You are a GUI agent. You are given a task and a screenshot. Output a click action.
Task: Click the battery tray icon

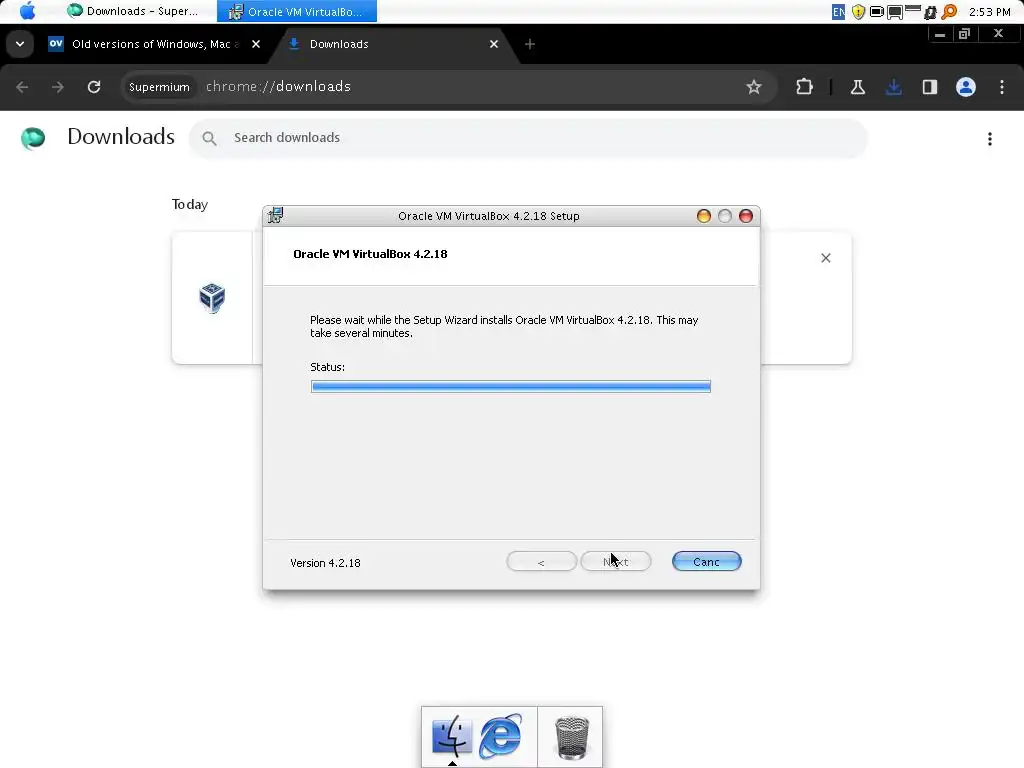[876, 12]
